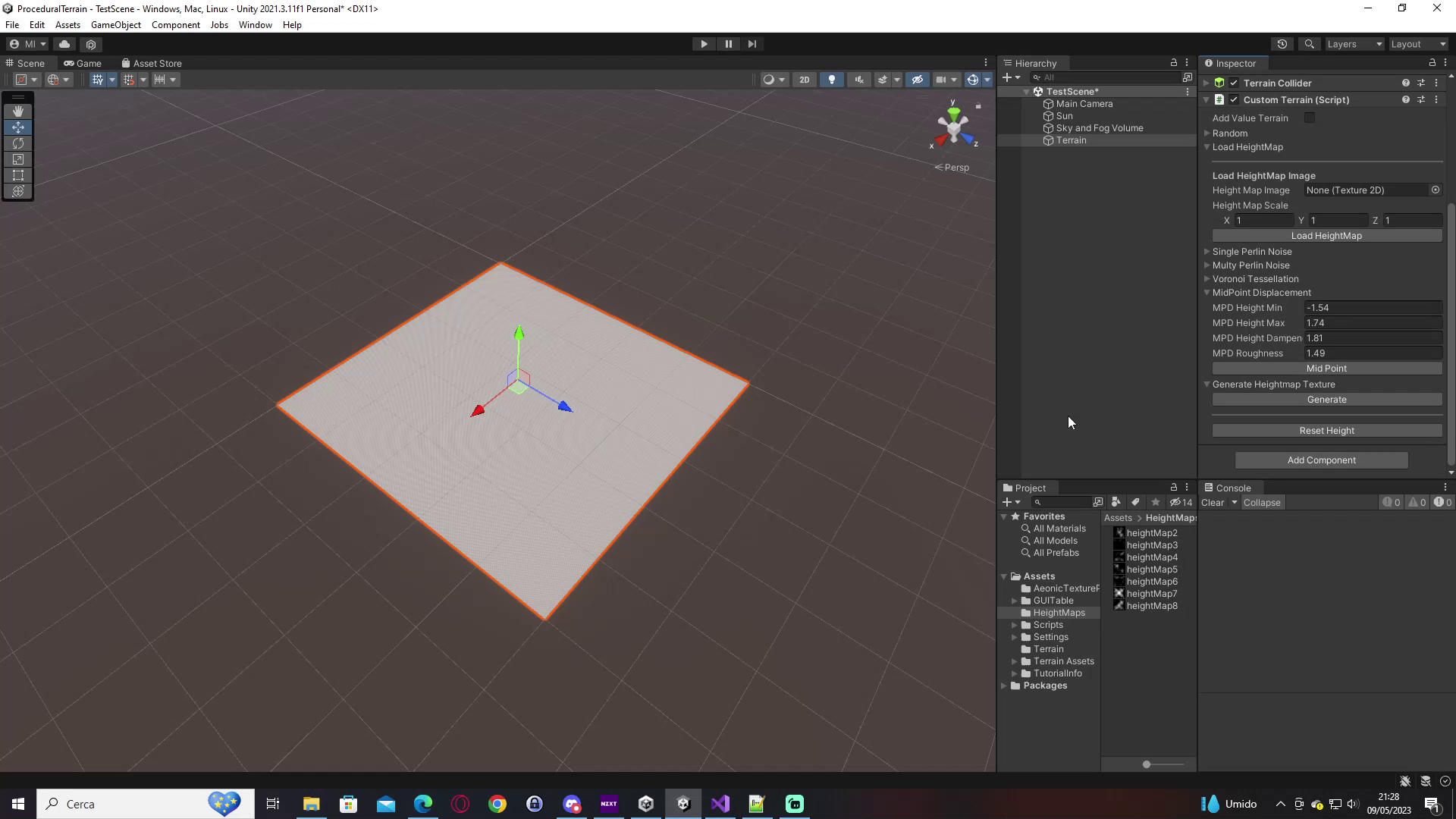This screenshot has width=1456, height=819.
Task: Click the Mid Point button
Action: pyautogui.click(x=1326, y=369)
